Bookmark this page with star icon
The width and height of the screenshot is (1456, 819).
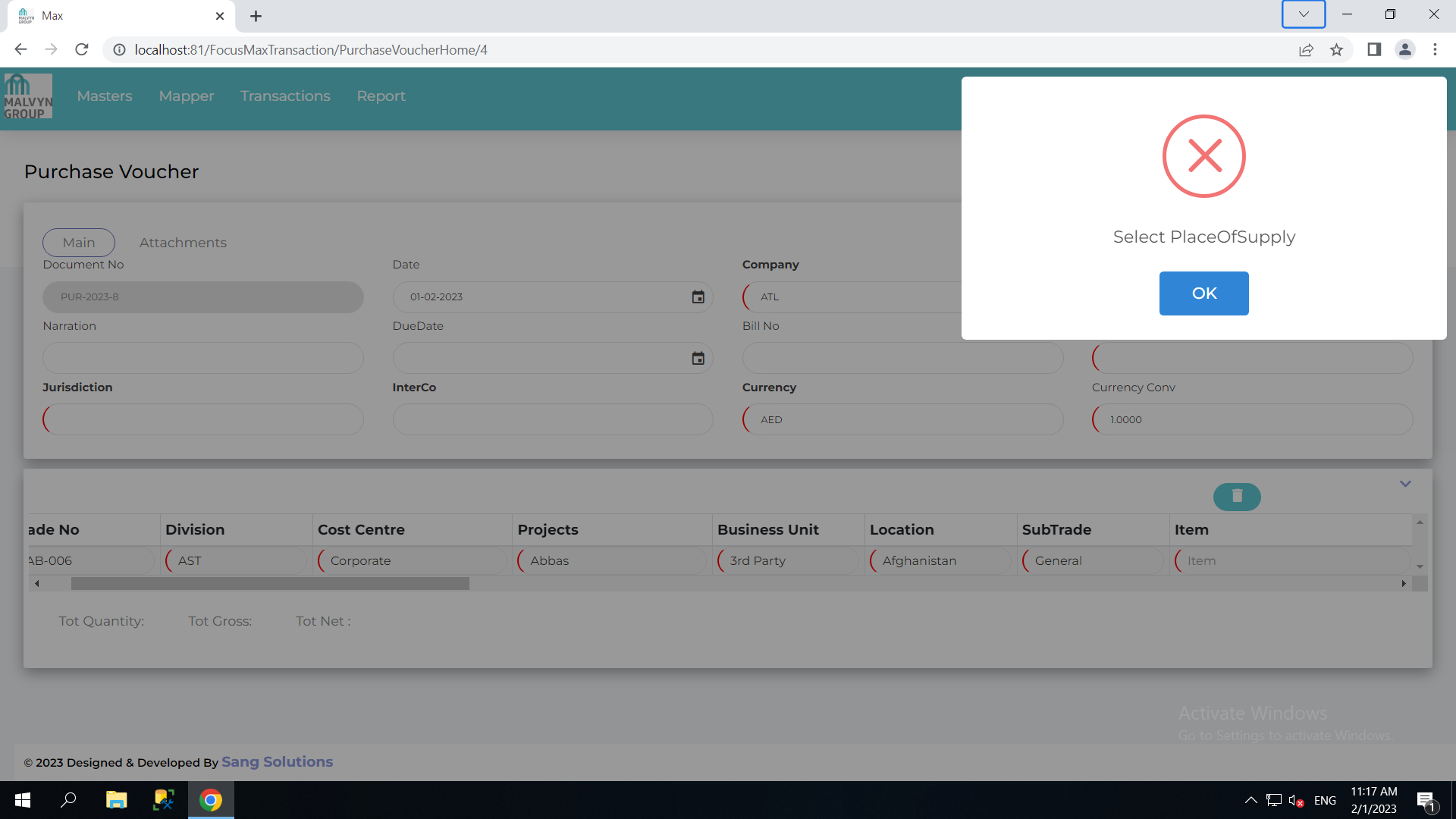click(1336, 50)
